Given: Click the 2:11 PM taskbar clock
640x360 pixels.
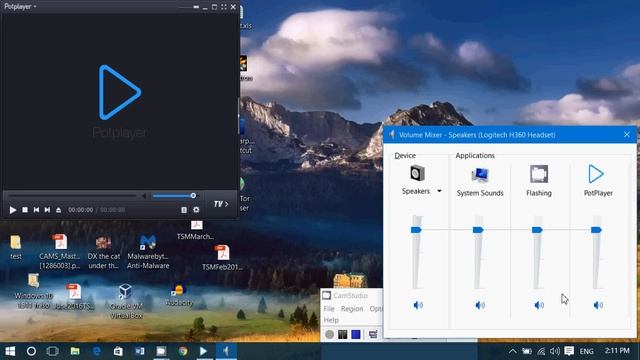Looking at the screenshot, I should pos(617,351).
